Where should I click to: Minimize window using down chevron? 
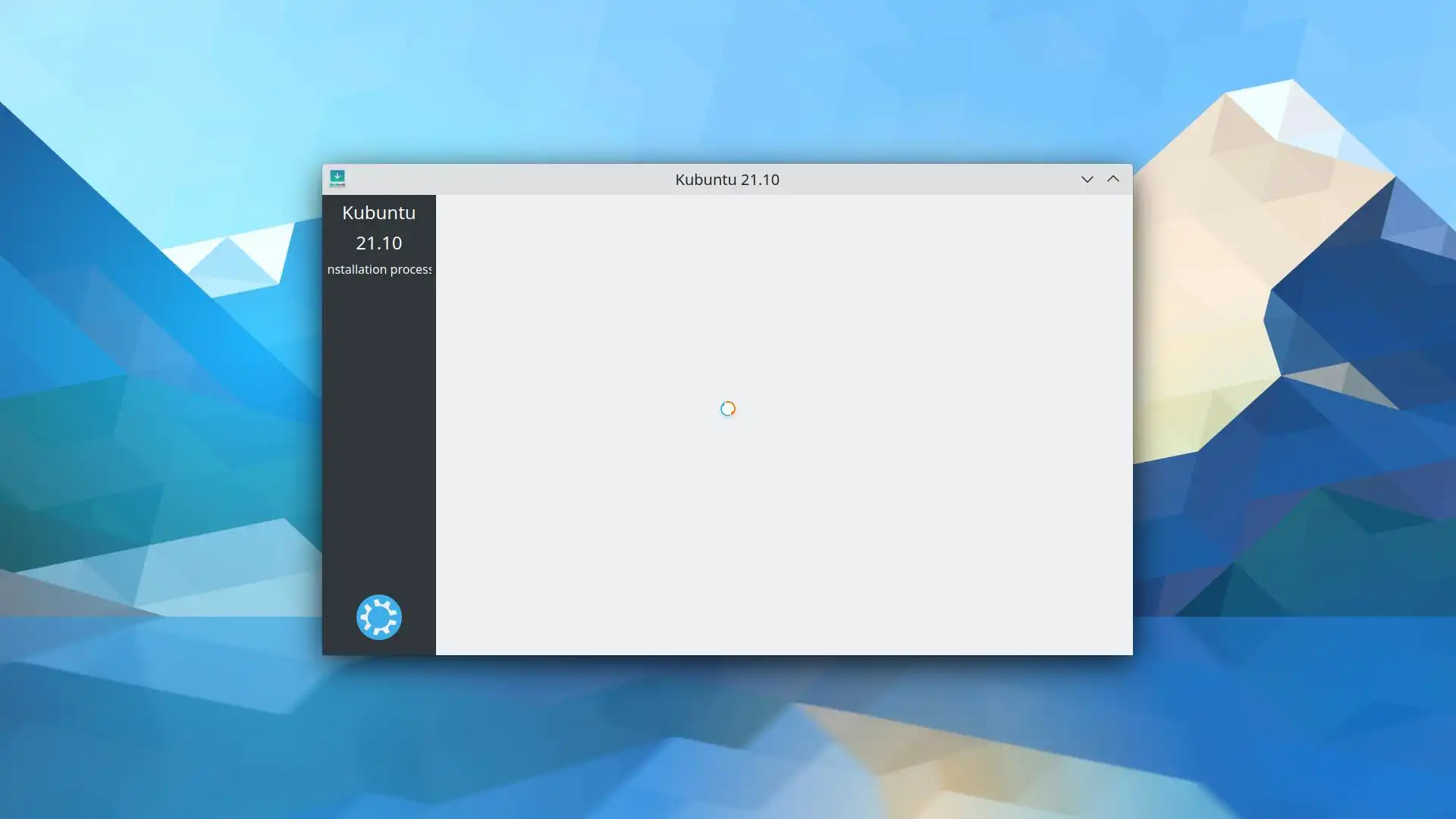click(1087, 180)
